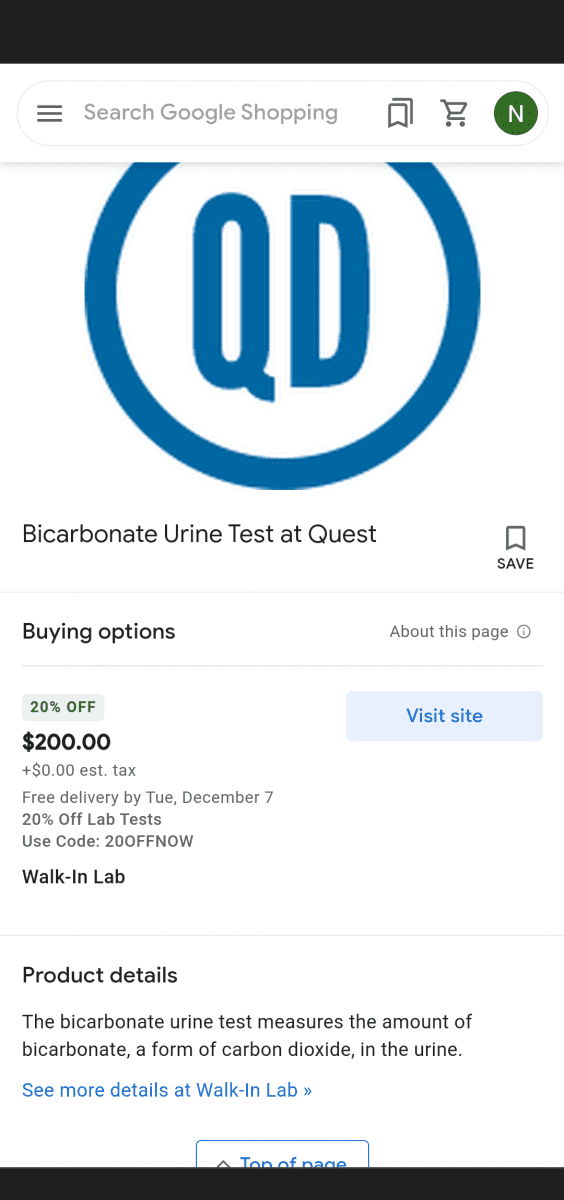
Task: Open the hamburger navigation menu
Action: [x=49, y=113]
